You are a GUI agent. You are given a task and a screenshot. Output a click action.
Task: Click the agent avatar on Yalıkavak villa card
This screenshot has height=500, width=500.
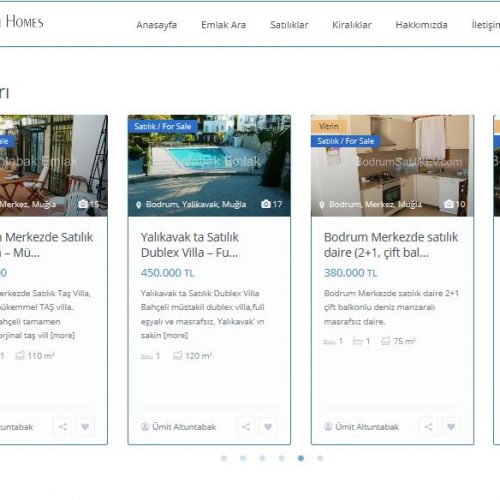coord(145,426)
